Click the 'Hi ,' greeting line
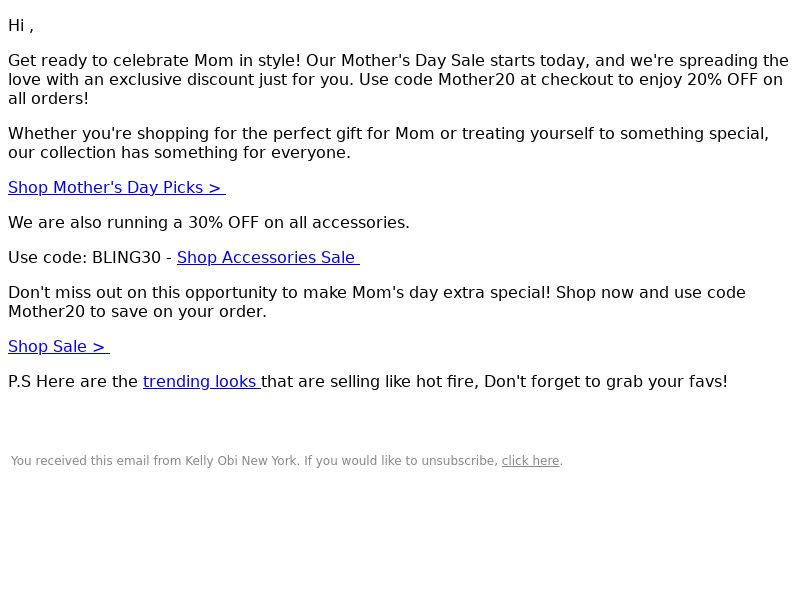The width and height of the screenshot is (800, 600). tap(21, 26)
